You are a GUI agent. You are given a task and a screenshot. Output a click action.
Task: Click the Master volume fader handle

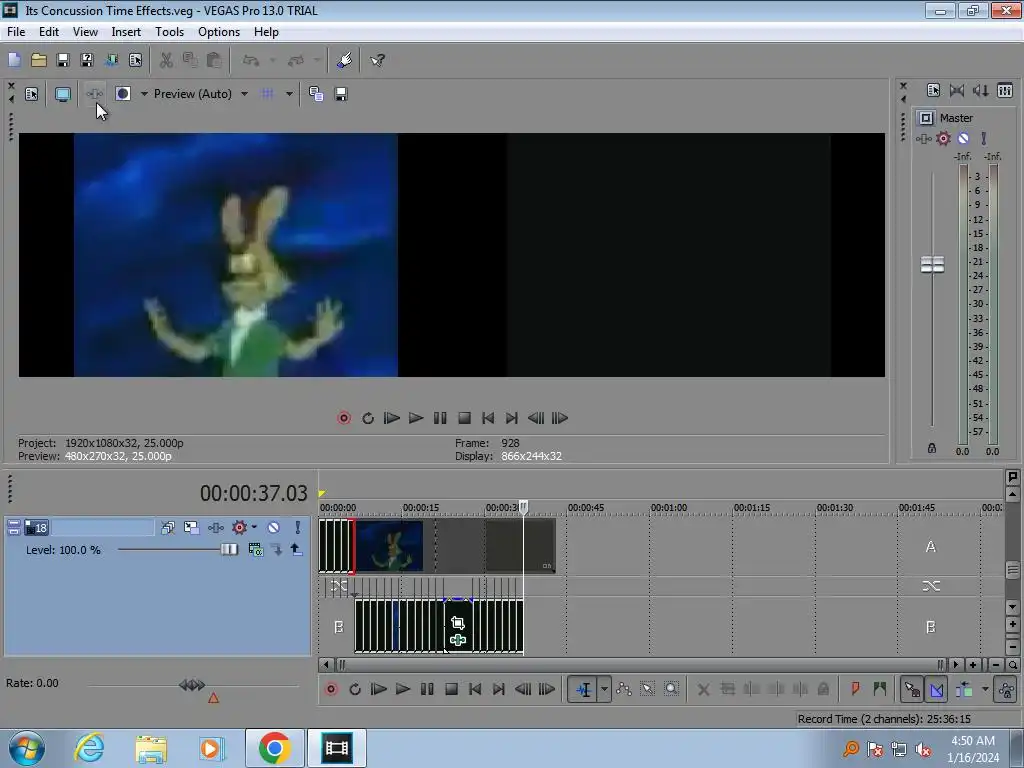932,264
